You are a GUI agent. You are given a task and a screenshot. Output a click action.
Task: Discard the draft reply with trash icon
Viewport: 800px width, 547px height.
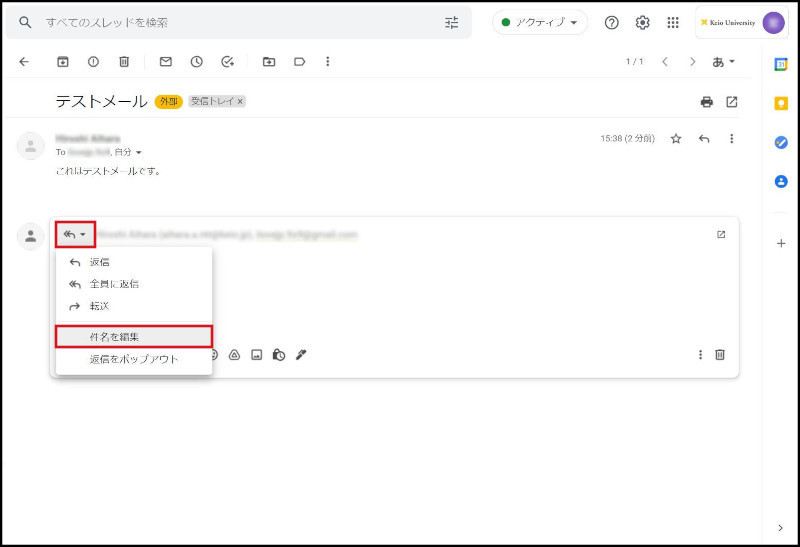720,354
